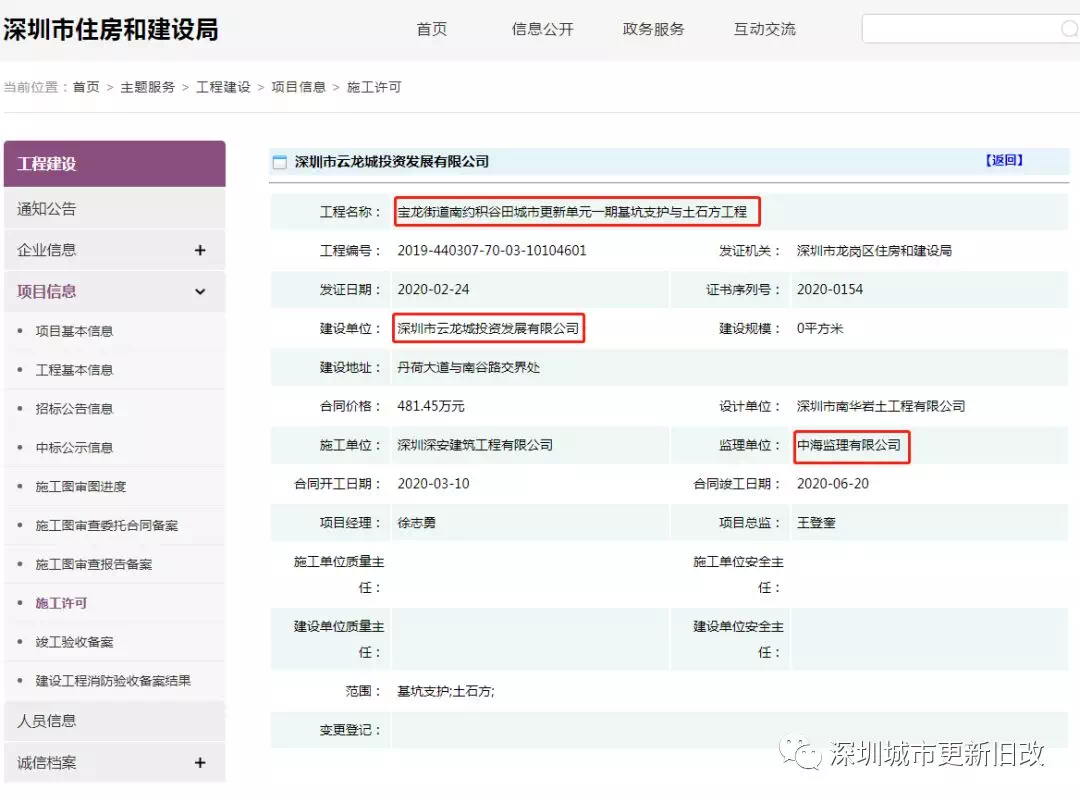
Task: Select 竣工验收备案 sidebar item
Action: (74, 642)
